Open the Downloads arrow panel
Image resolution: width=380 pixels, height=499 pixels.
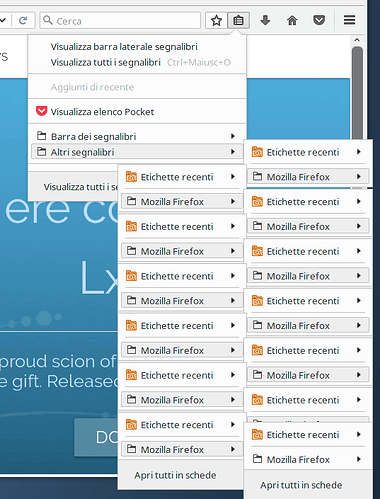tap(265, 20)
